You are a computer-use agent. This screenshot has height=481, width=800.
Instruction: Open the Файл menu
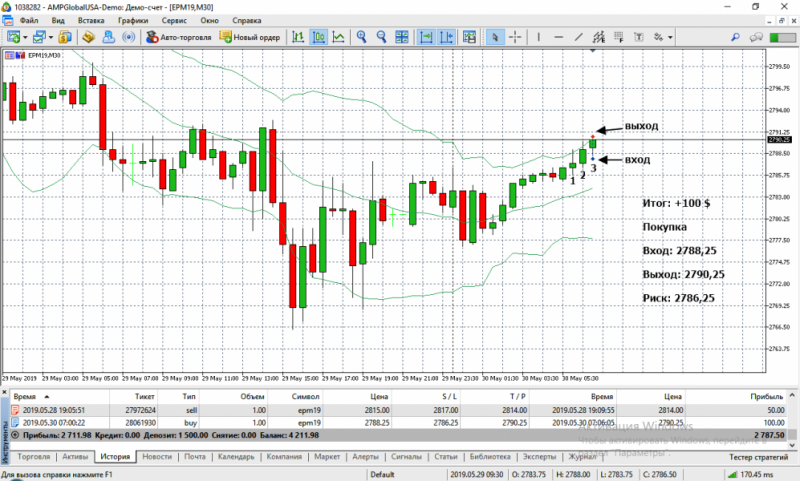(x=29, y=20)
